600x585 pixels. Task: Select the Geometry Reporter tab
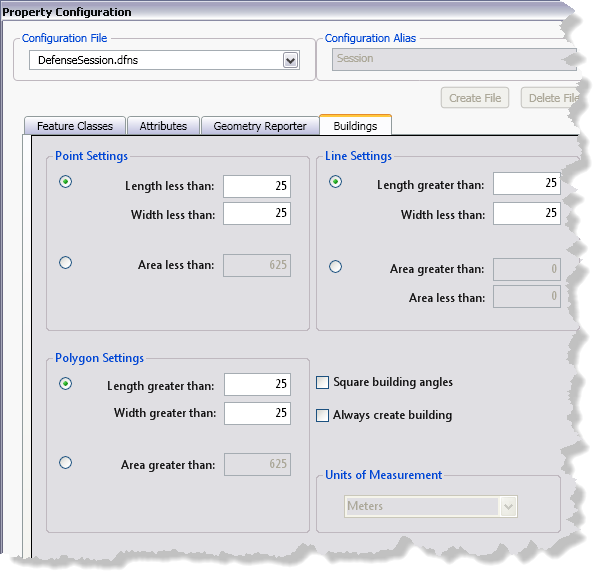tap(260, 126)
